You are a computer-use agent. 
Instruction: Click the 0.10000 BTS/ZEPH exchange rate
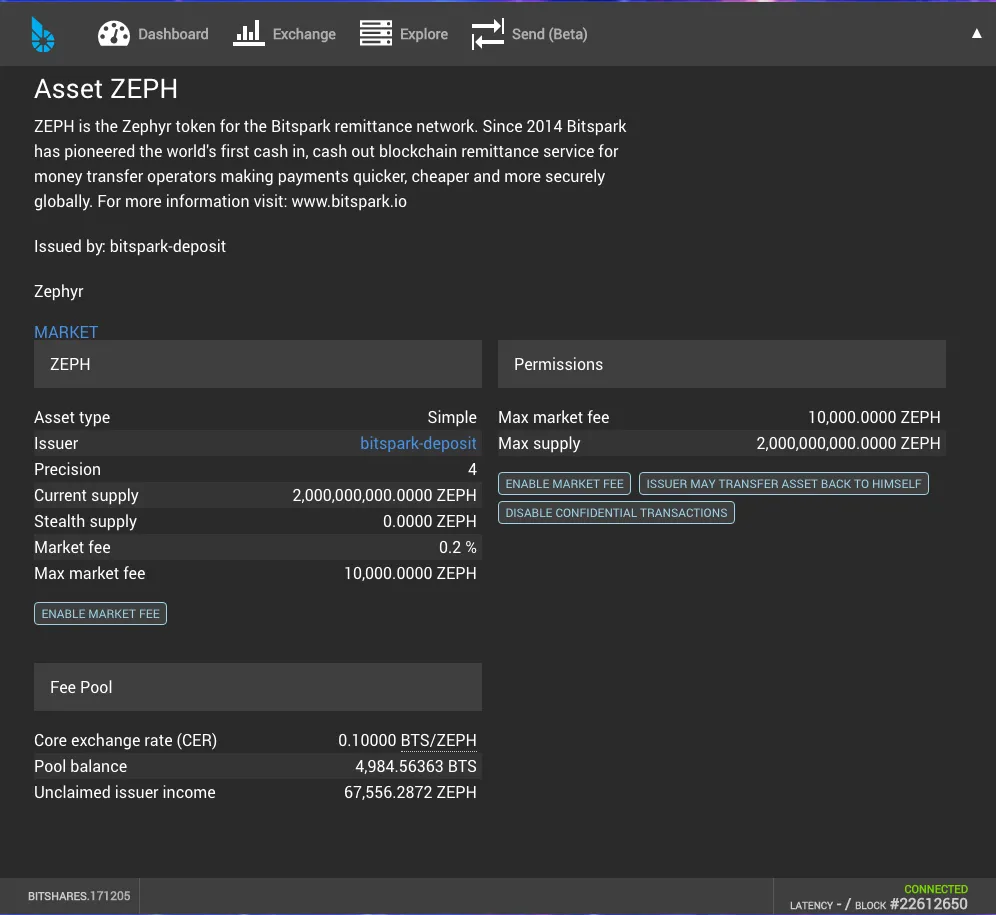pos(407,740)
